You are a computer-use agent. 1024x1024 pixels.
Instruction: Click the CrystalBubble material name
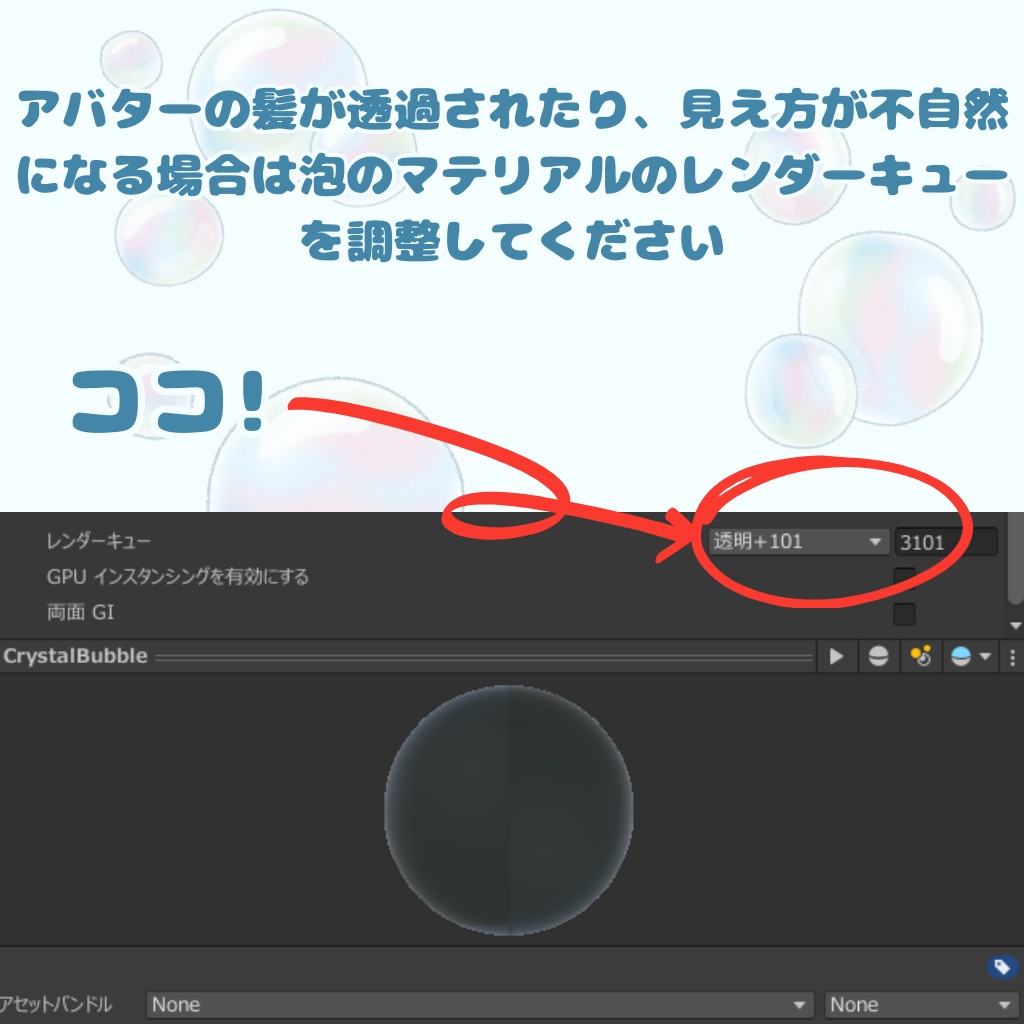click(76, 657)
